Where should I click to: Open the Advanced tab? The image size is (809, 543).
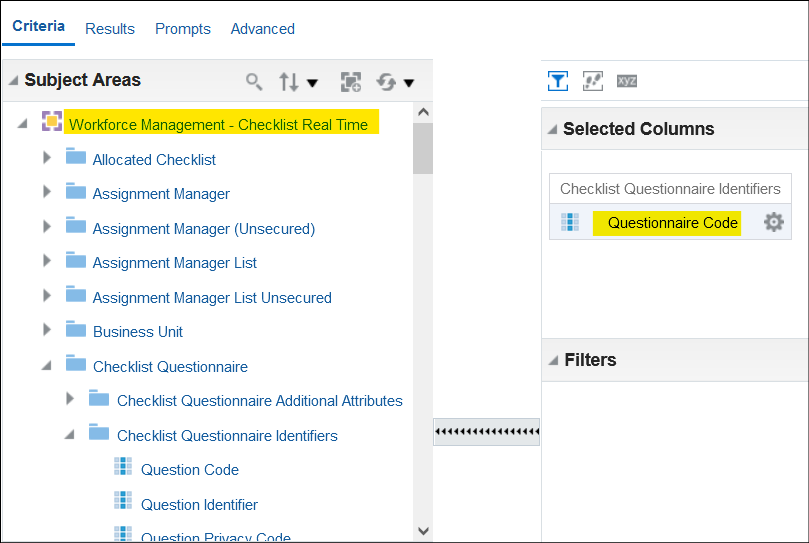[x=263, y=29]
